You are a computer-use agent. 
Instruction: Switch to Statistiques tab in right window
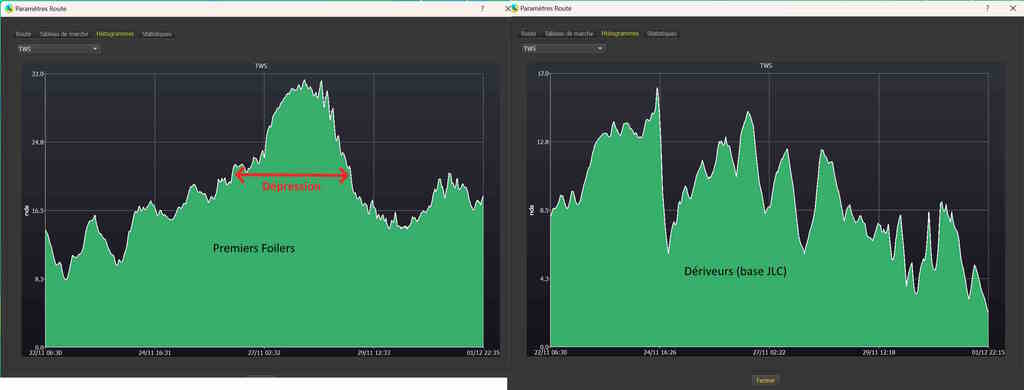click(x=662, y=34)
